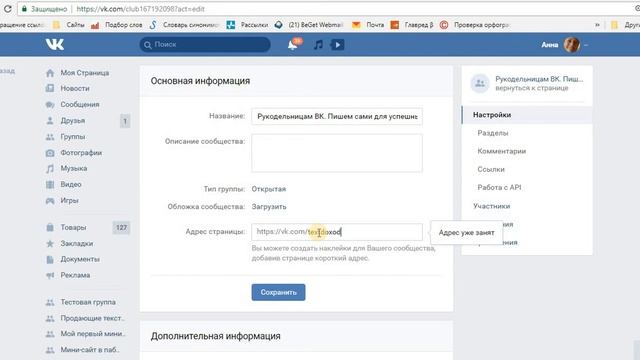Open the video play icon in header
This screenshot has height=360, width=640.
[337, 44]
